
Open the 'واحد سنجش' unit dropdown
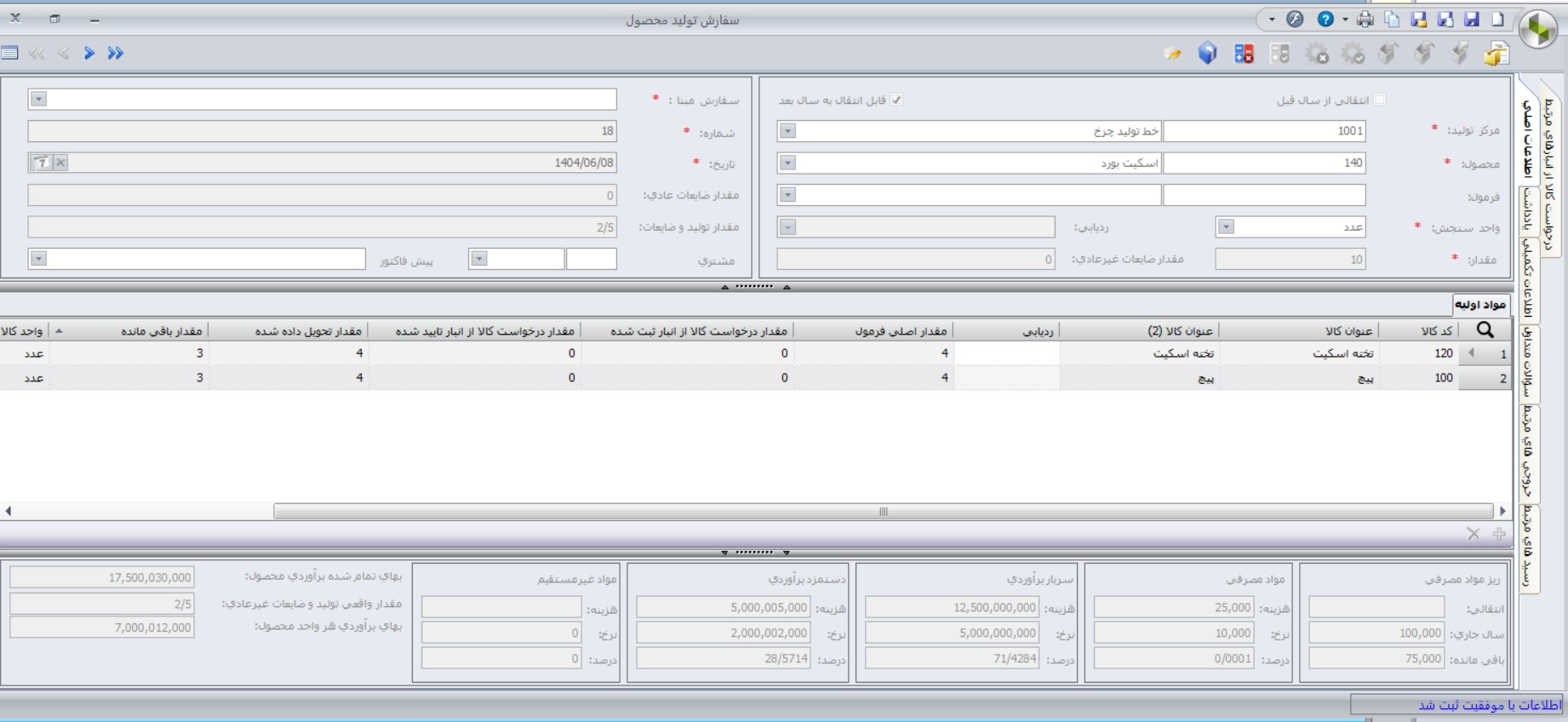[x=1226, y=226]
